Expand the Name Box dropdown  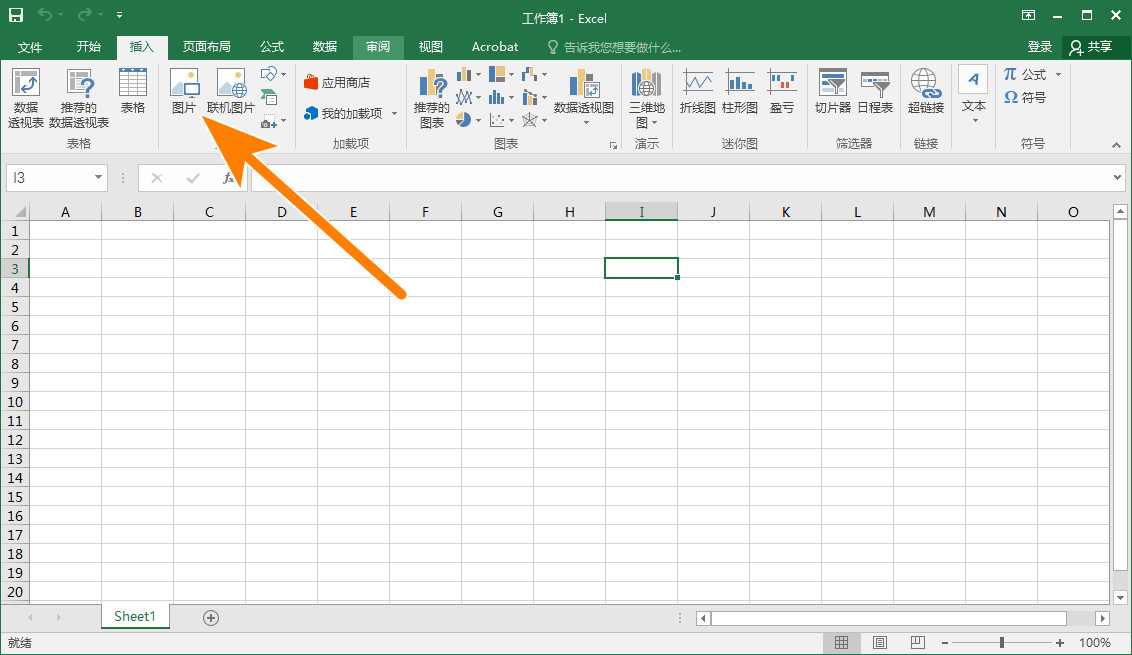pos(98,178)
